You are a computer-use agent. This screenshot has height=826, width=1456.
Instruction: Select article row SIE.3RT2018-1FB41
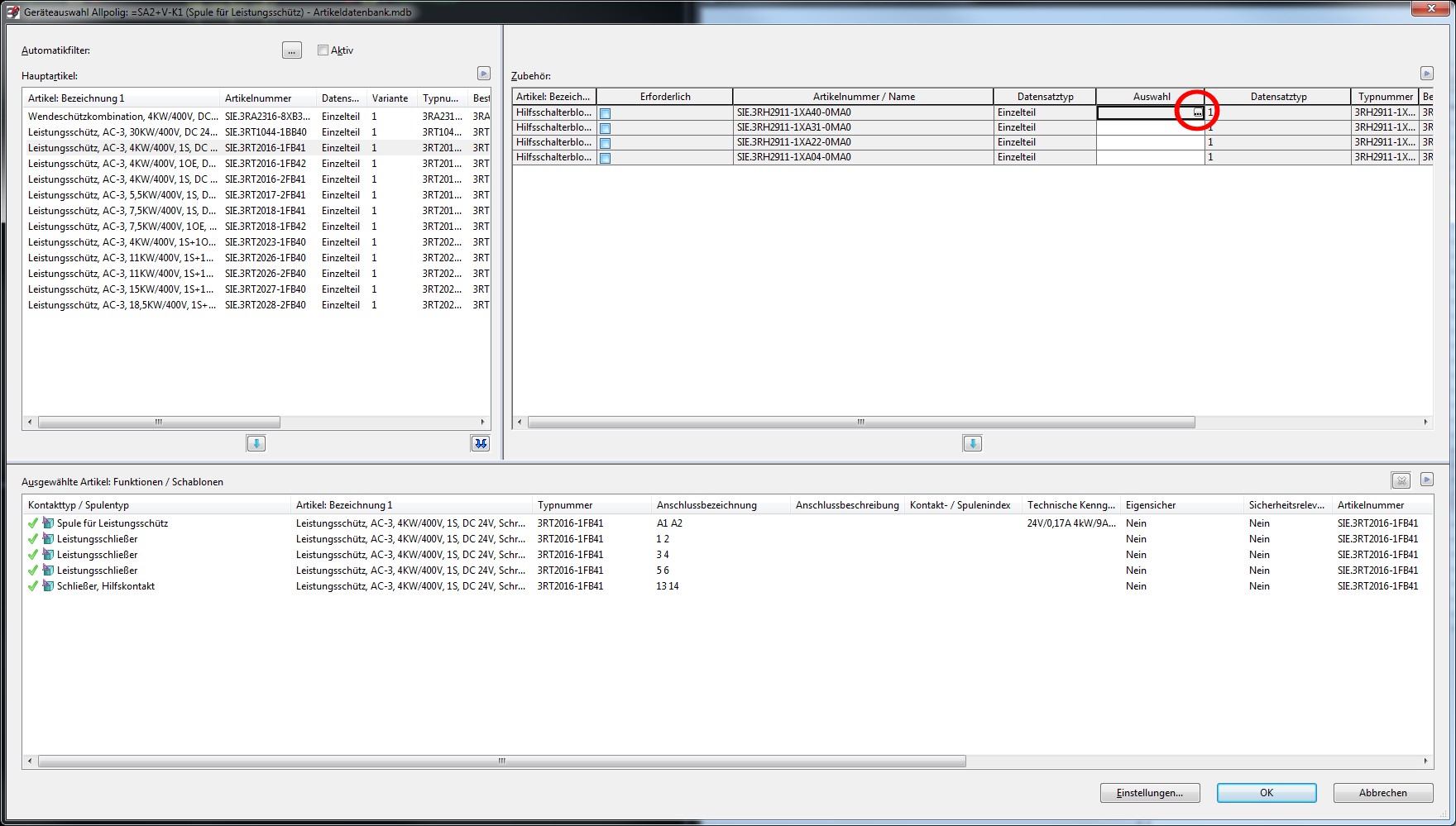(x=256, y=211)
